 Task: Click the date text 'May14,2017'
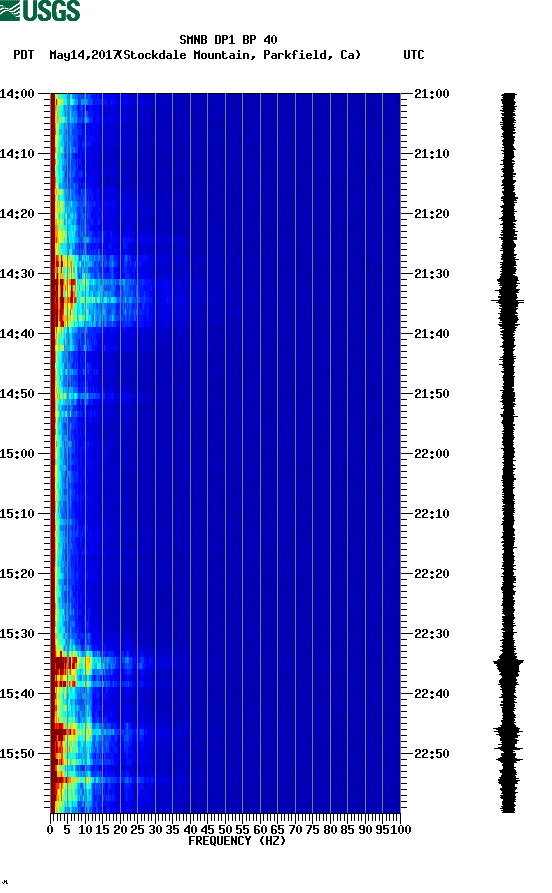[x=84, y=55]
